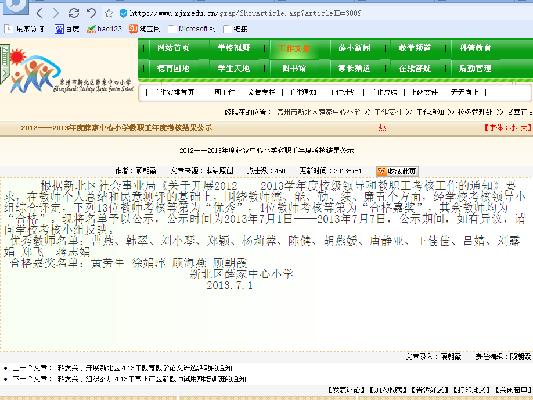Open the first green navigation menu item
The height and width of the screenshot is (400, 533).
173,48
